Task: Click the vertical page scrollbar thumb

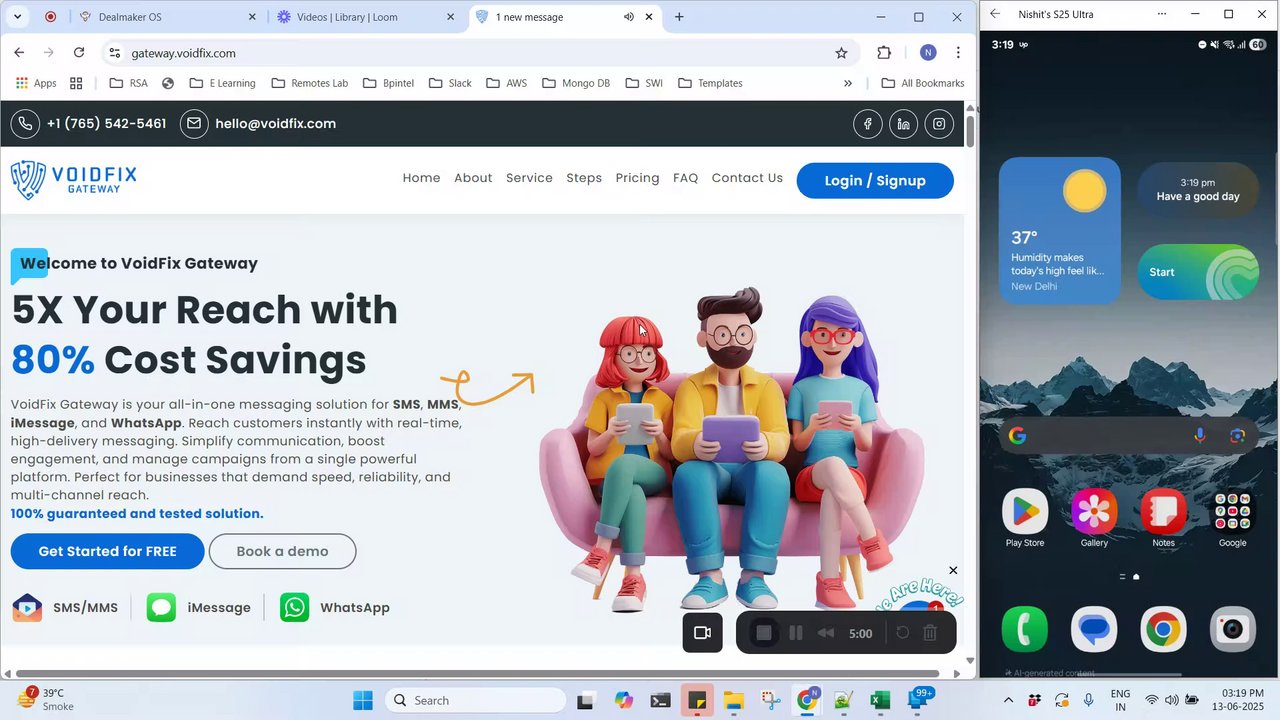Action: [x=970, y=130]
